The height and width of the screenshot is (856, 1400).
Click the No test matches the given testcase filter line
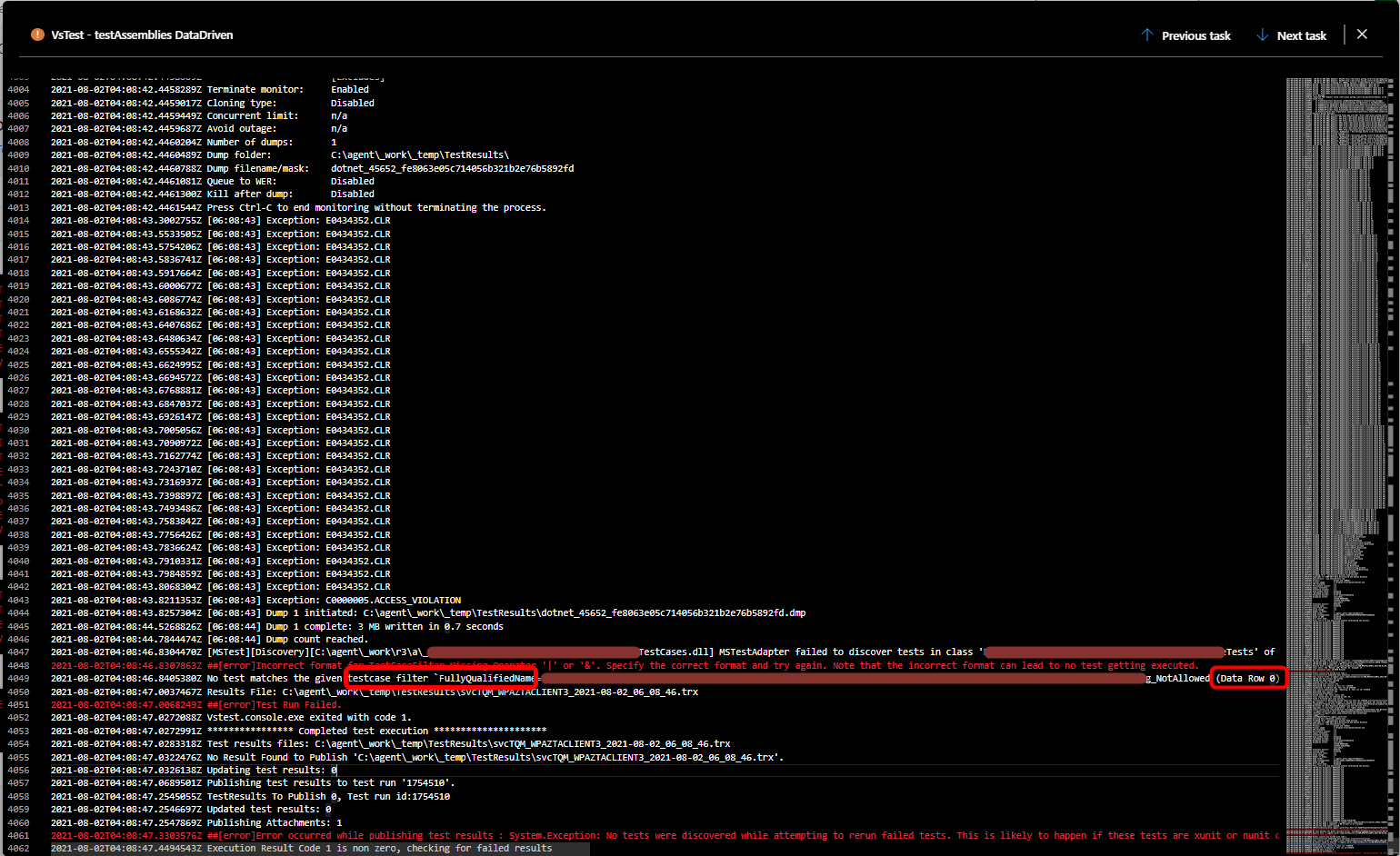(665, 678)
